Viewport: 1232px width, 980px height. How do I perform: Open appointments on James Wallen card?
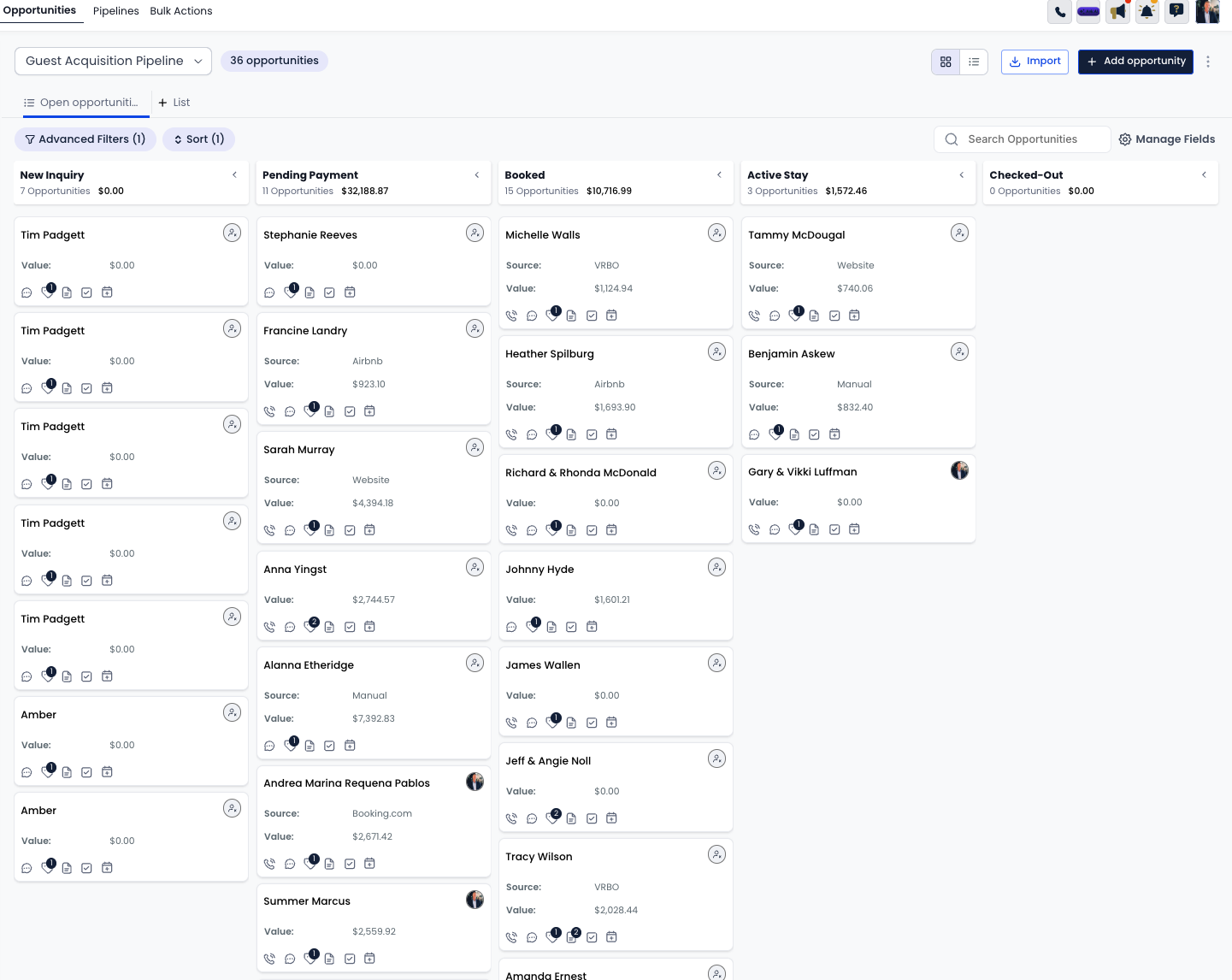coord(611,723)
